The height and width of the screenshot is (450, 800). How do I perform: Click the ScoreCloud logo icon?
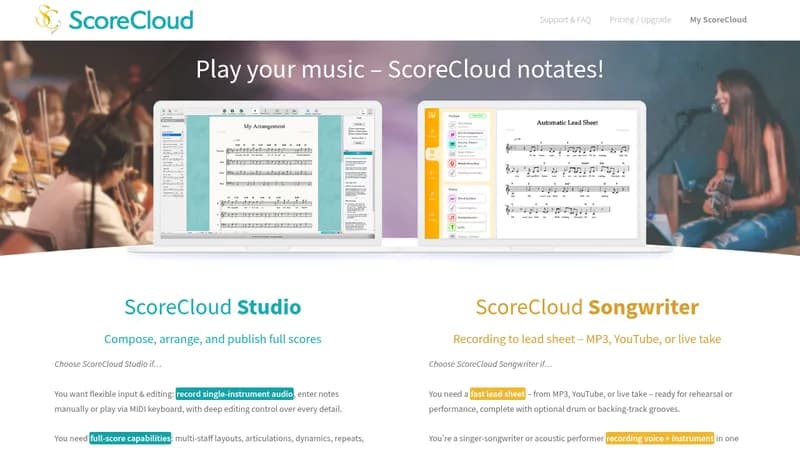tap(48, 19)
